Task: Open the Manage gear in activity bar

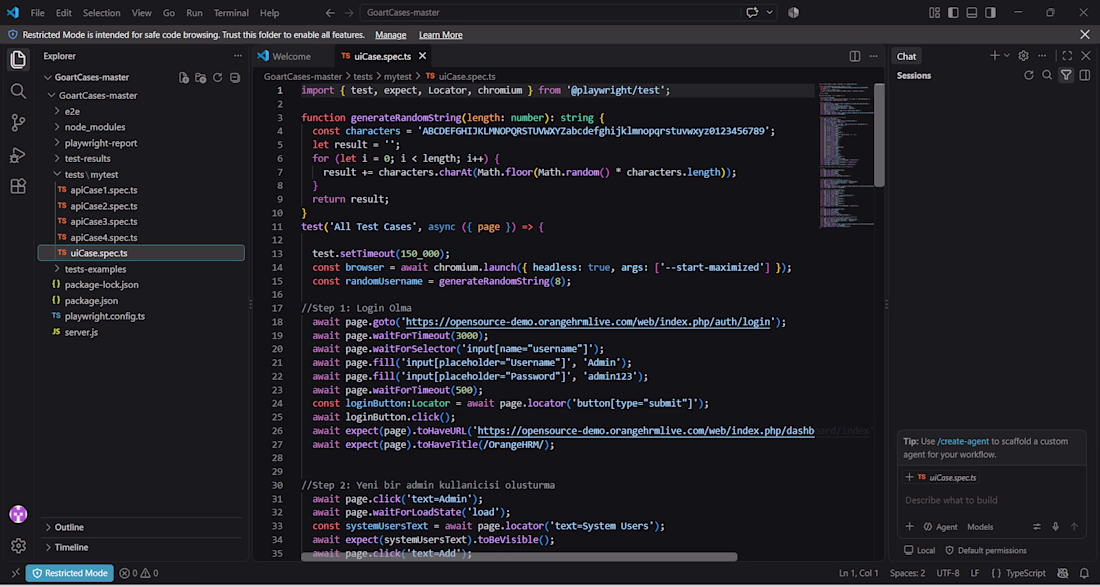Action: (18, 546)
